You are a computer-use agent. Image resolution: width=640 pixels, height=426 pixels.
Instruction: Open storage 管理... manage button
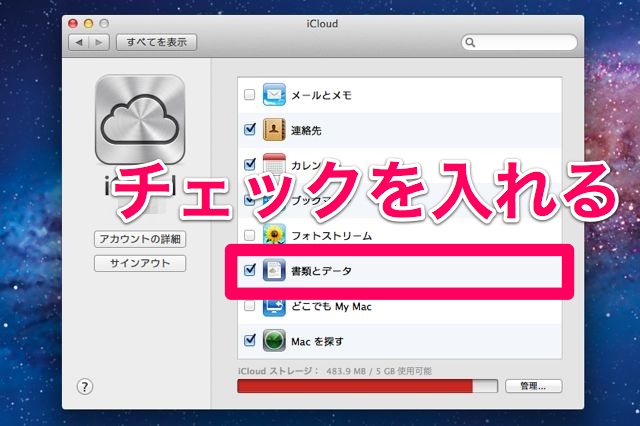click(x=533, y=386)
